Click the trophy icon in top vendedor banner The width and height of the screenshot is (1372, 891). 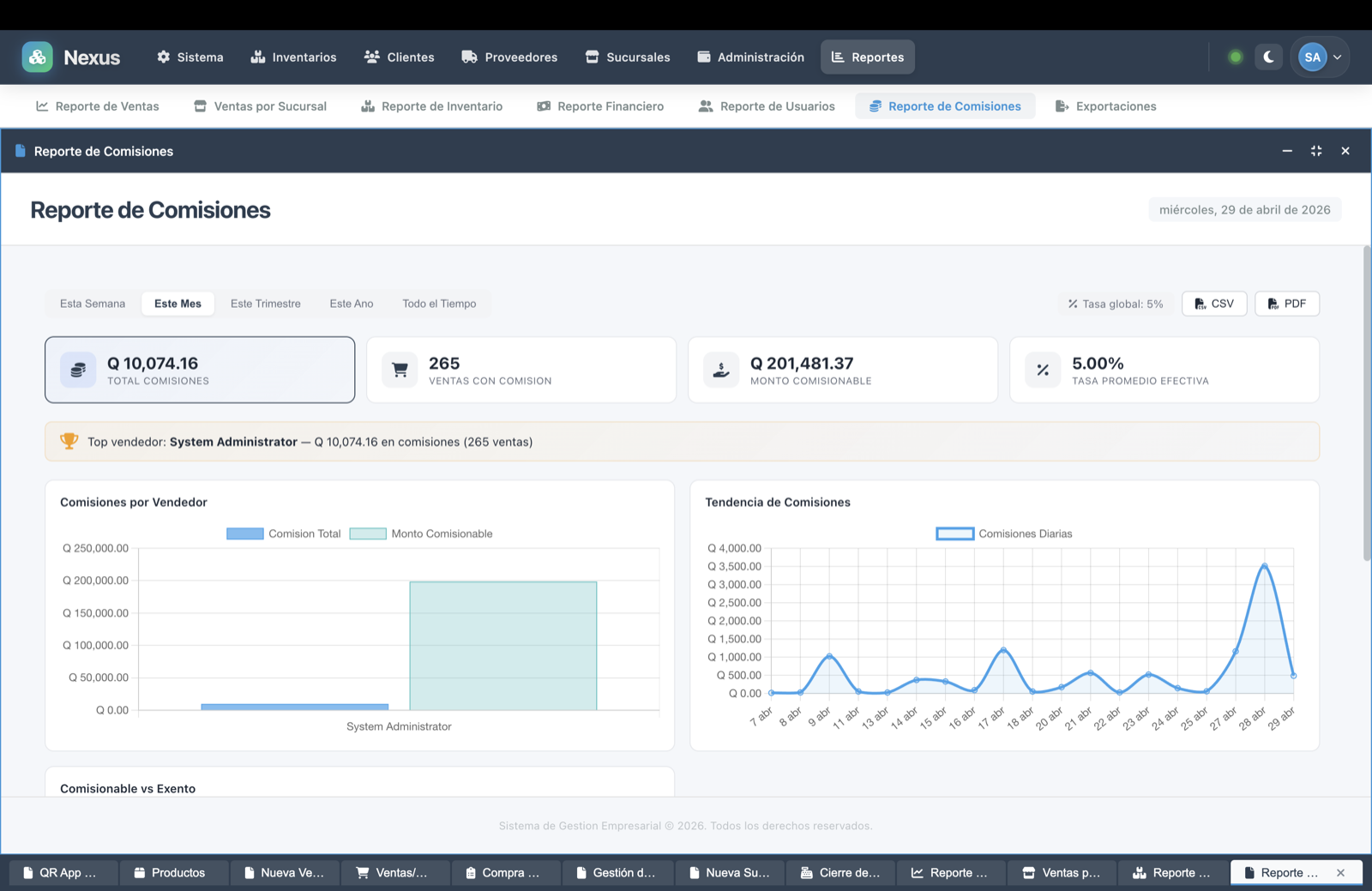pyautogui.click(x=69, y=442)
